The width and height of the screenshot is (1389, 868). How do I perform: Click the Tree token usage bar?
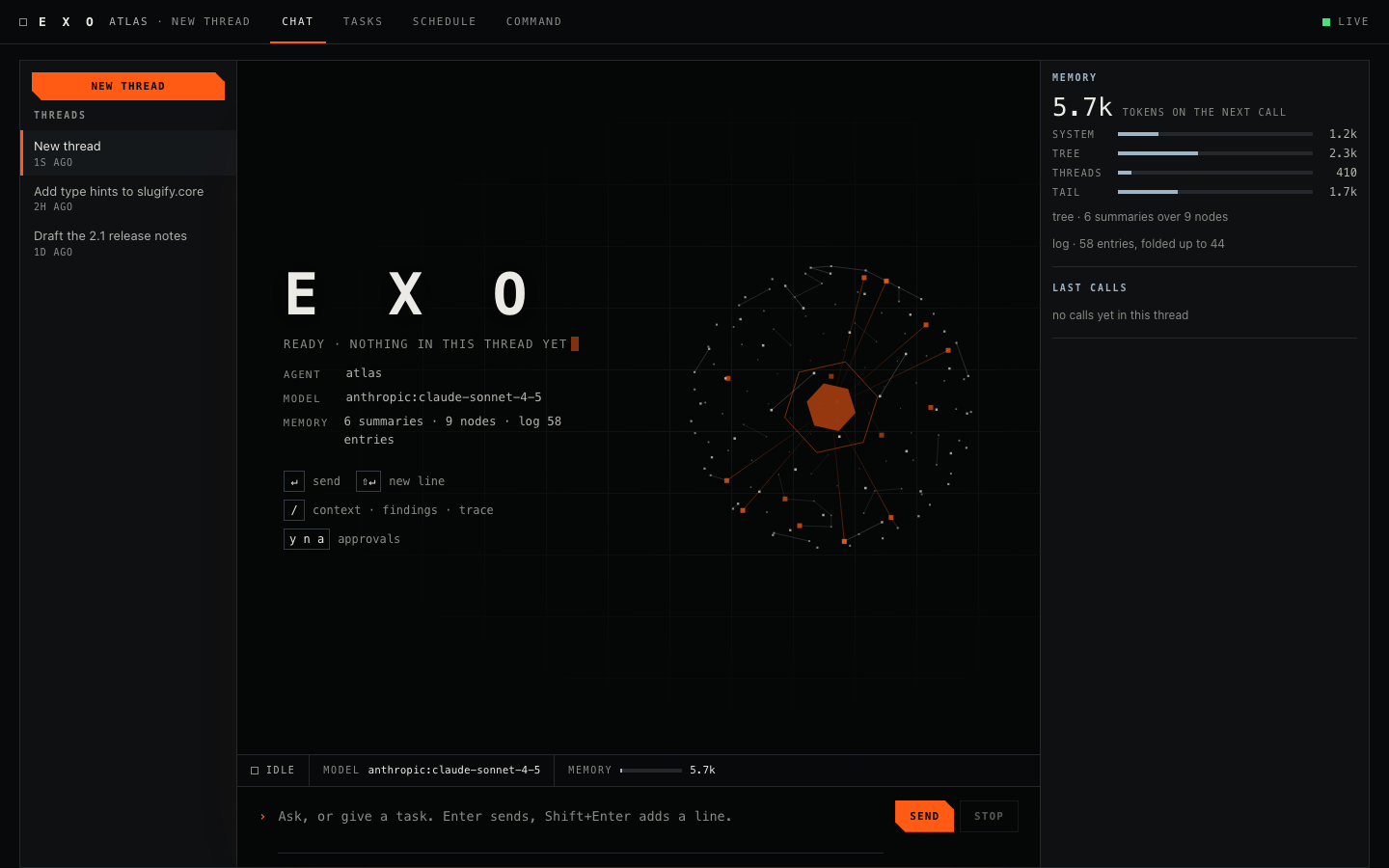coord(1215,153)
